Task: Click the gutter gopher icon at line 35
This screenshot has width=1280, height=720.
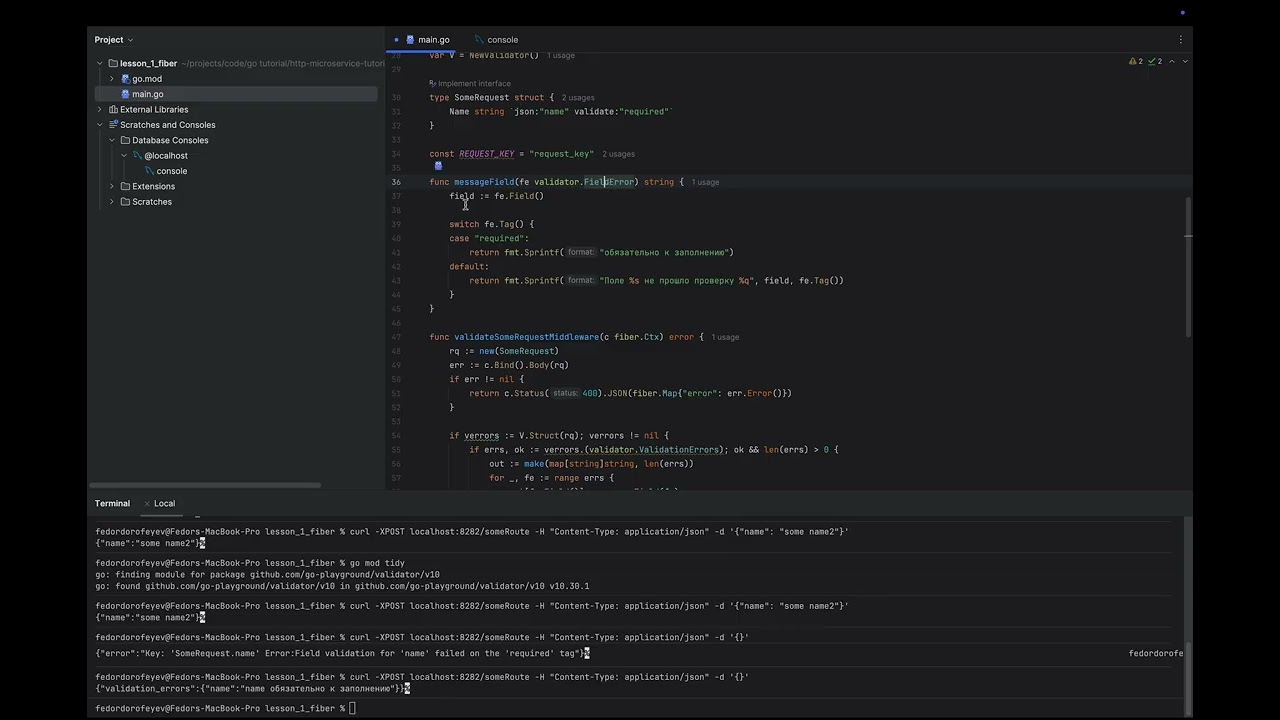Action: (x=438, y=166)
